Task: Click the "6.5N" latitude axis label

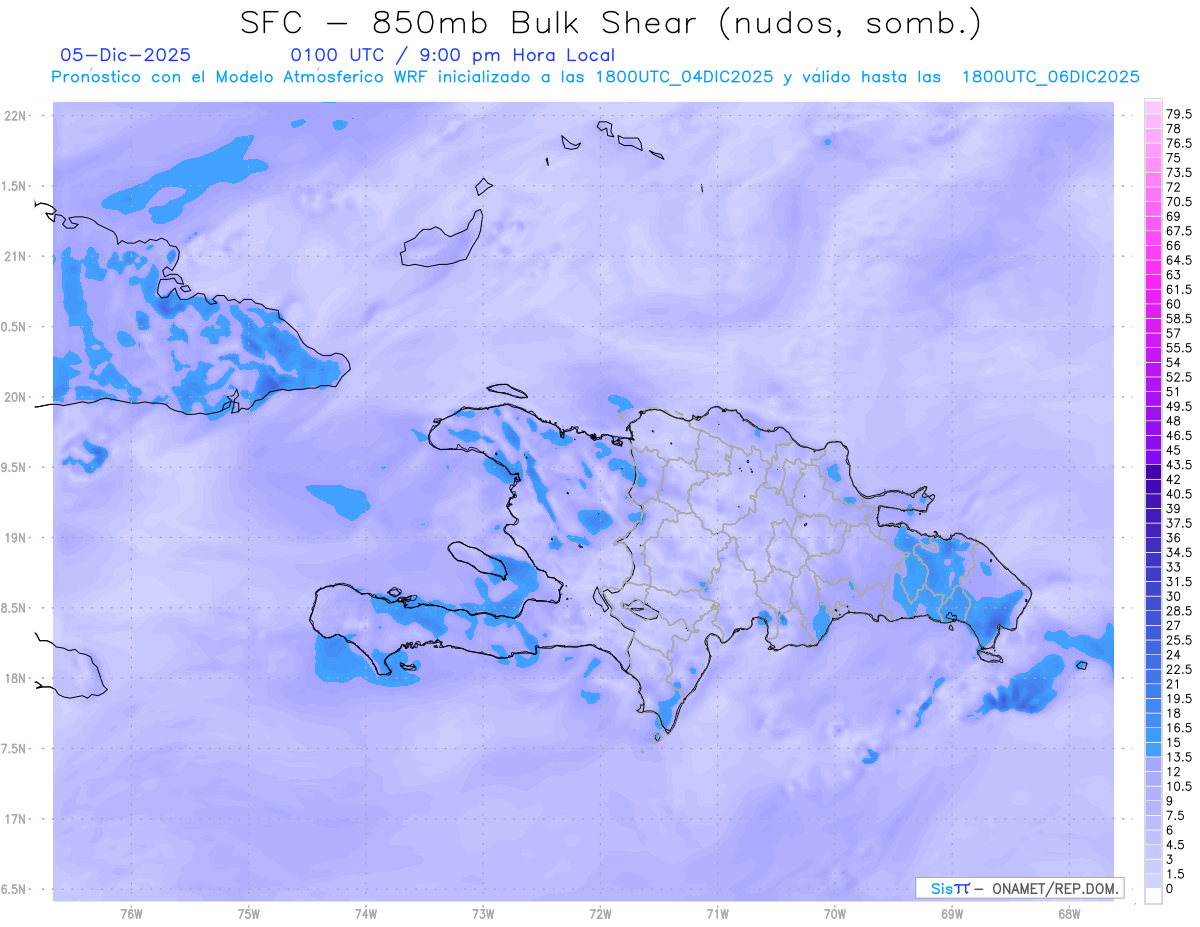Action: click(15, 889)
